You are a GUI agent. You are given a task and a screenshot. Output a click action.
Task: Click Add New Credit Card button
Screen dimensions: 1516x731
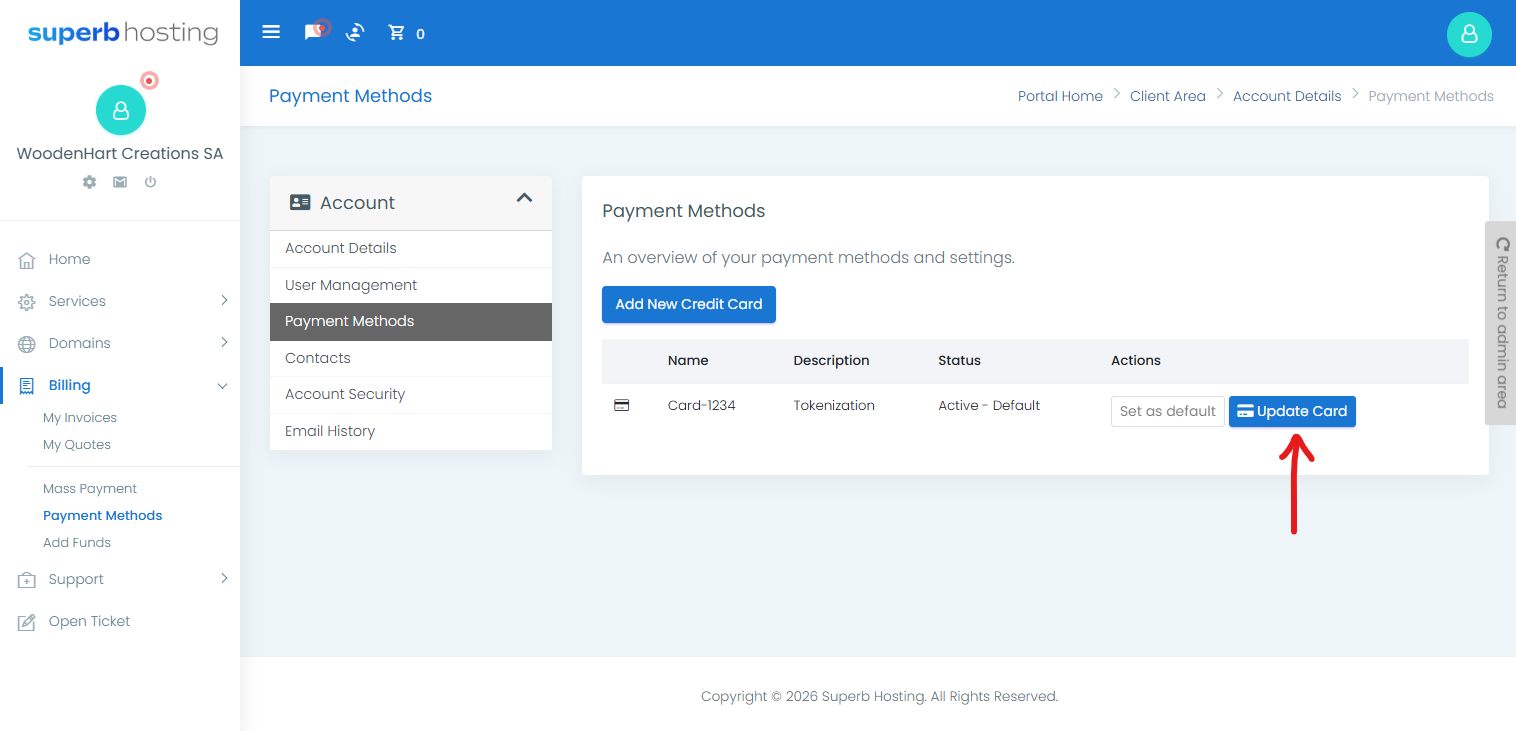(x=689, y=304)
